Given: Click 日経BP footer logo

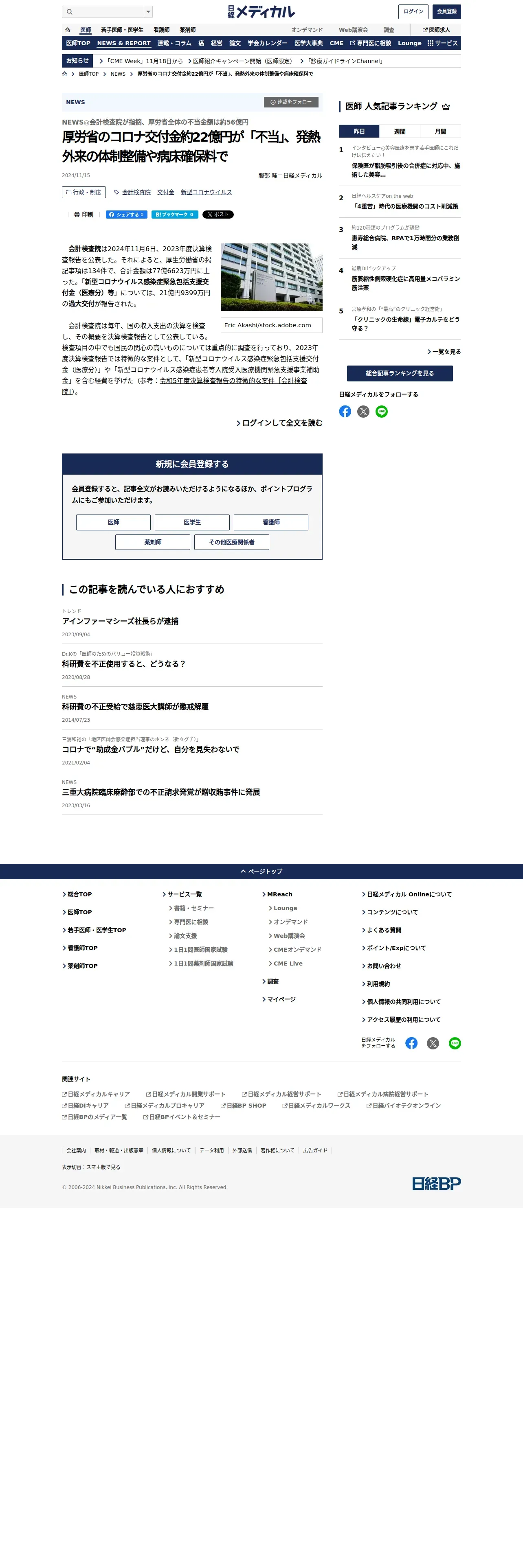Looking at the screenshot, I should [437, 1183].
